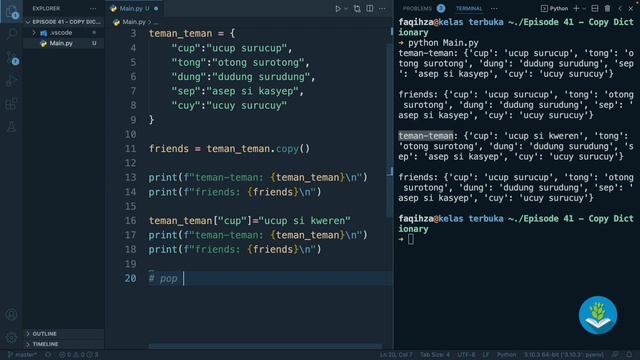
Task: Open the Search view in the activity bar
Action: pyautogui.click(x=11, y=34)
